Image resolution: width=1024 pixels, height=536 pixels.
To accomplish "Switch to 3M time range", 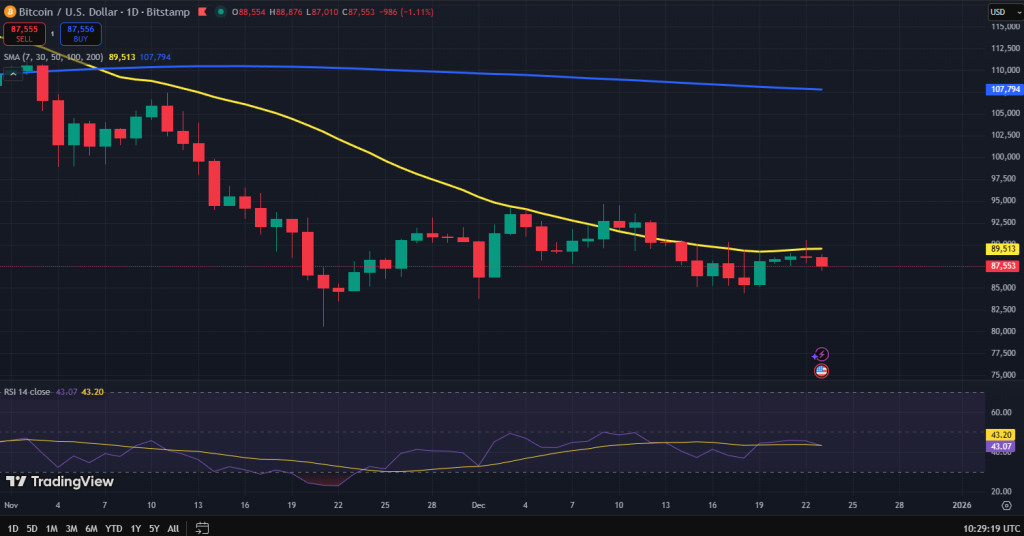I will coord(72,528).
